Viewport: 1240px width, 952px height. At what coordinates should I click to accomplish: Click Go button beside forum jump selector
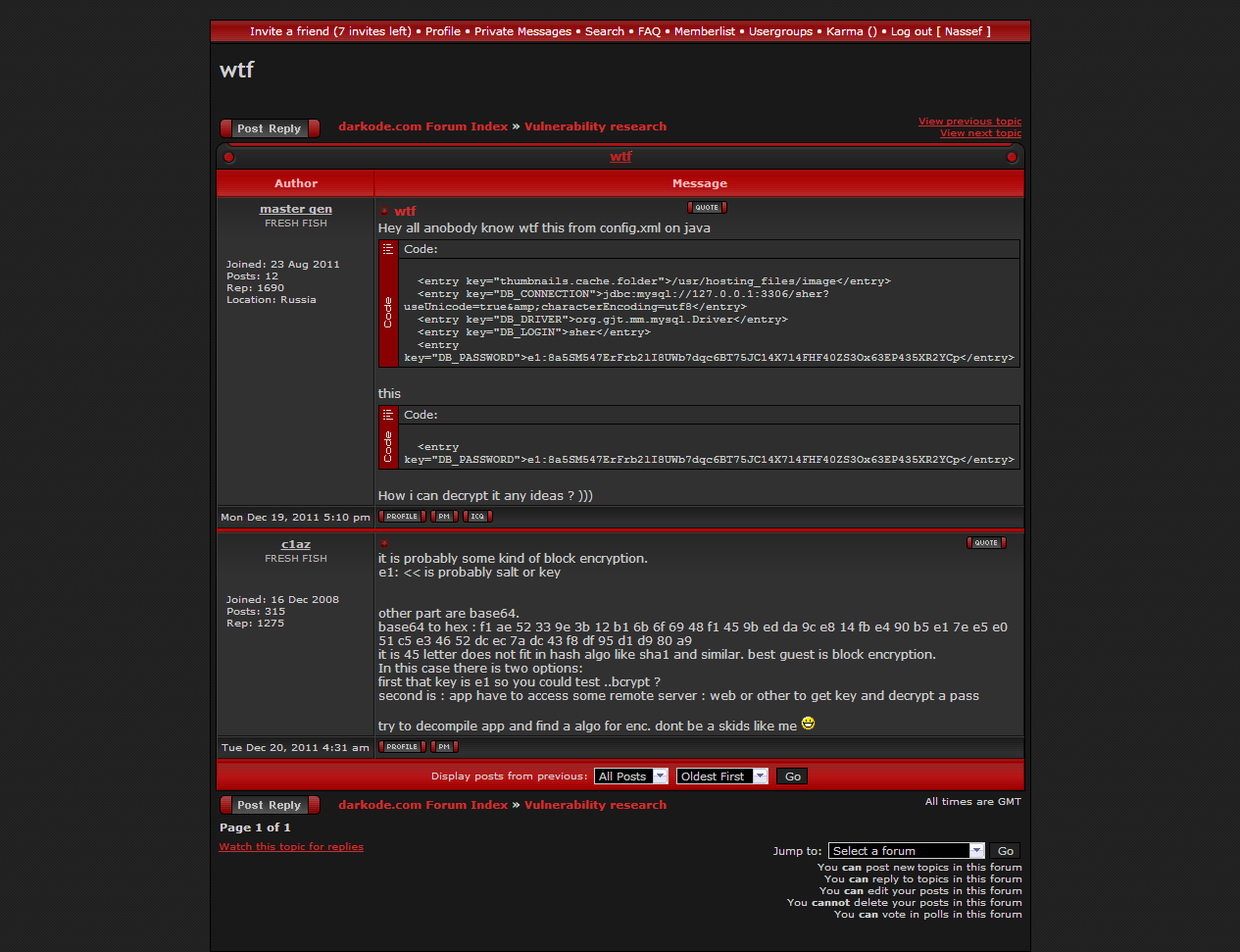pyautogui.click(x=1005, y=851)
